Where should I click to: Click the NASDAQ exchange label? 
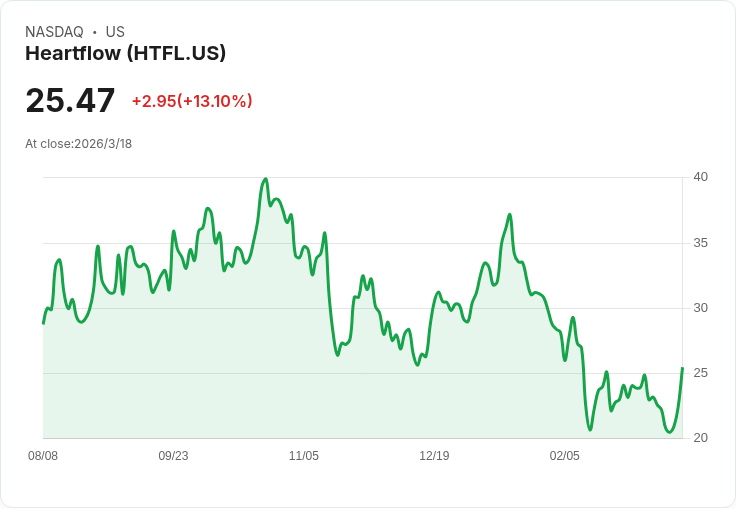pos(54,32)
